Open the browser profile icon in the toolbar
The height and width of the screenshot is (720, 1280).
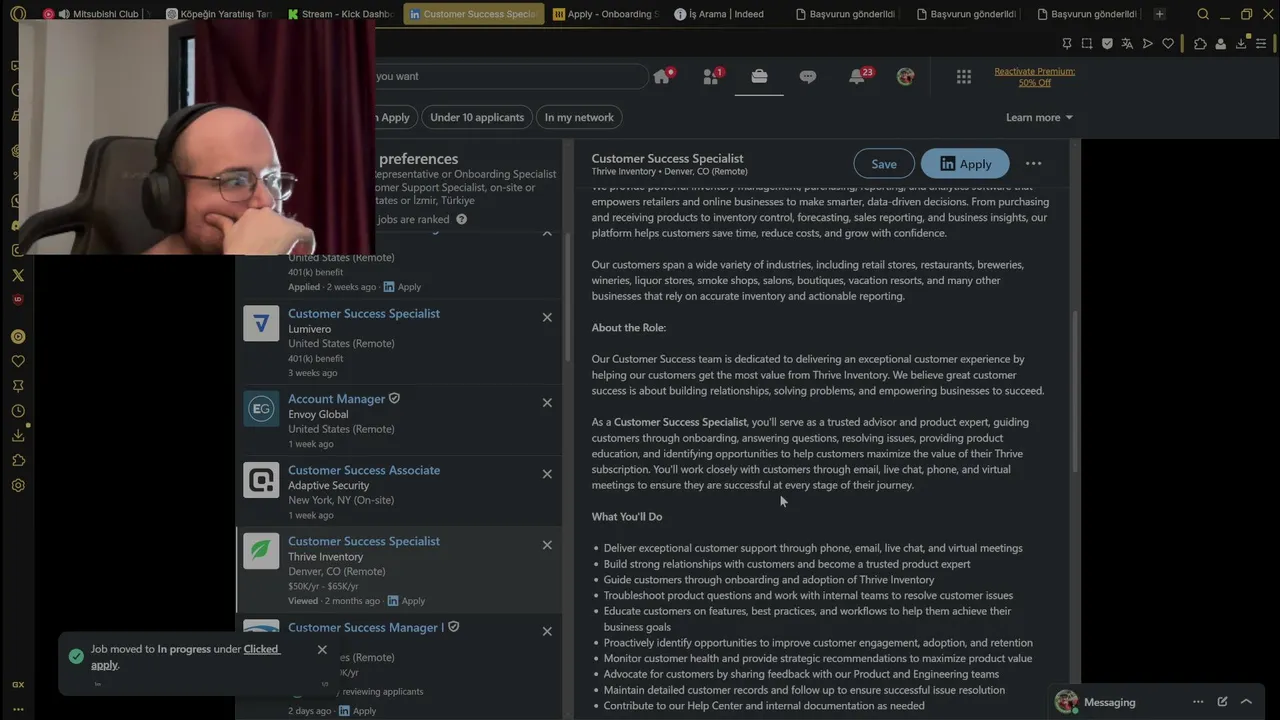(1221, 44)
